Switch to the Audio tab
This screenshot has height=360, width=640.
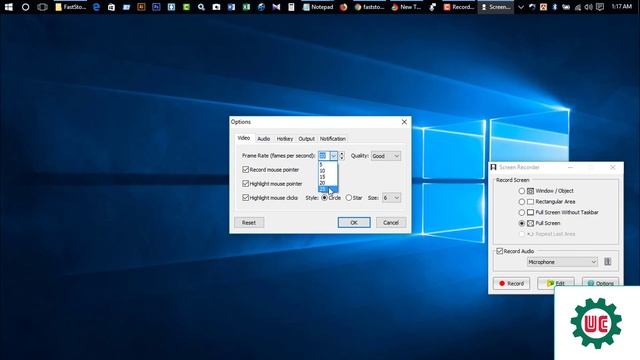(x=264, y=139)
